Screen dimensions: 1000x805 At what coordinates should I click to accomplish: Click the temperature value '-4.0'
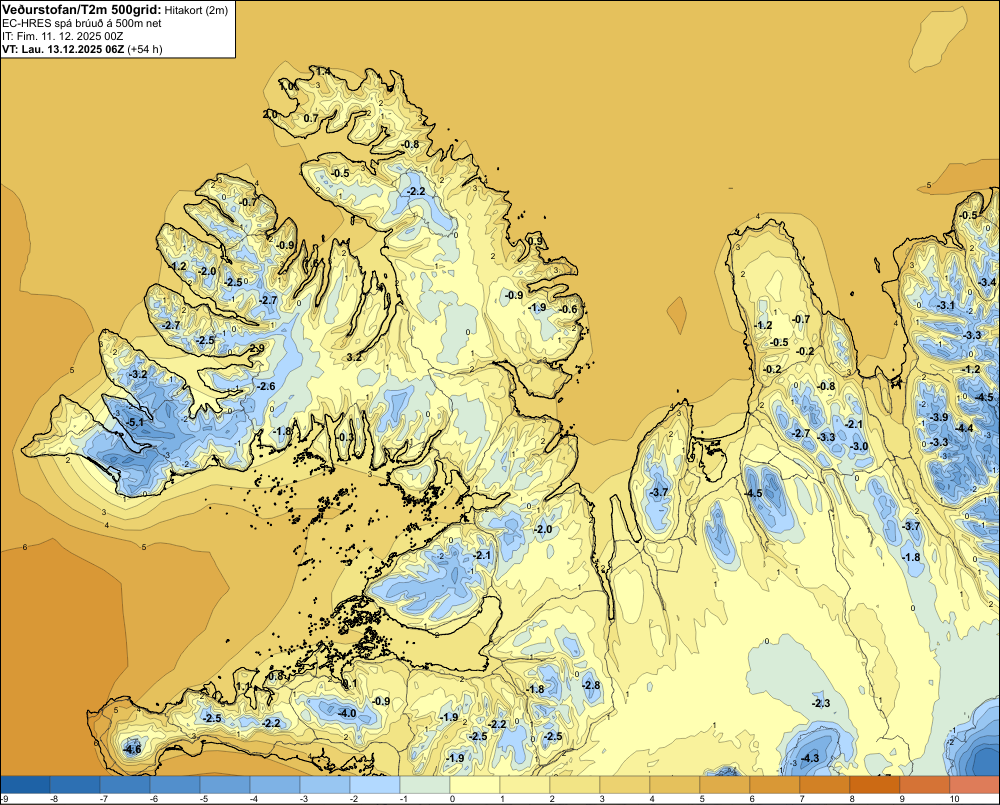pos(347,713)
